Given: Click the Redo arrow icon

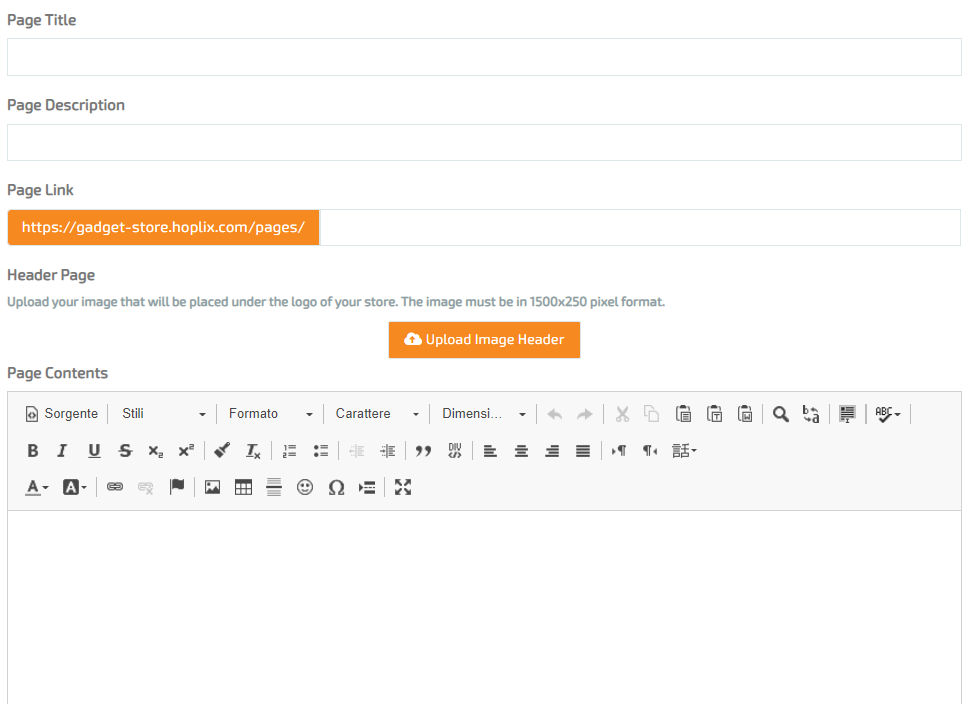Looking at the screenshot, I should coord(585,414).
